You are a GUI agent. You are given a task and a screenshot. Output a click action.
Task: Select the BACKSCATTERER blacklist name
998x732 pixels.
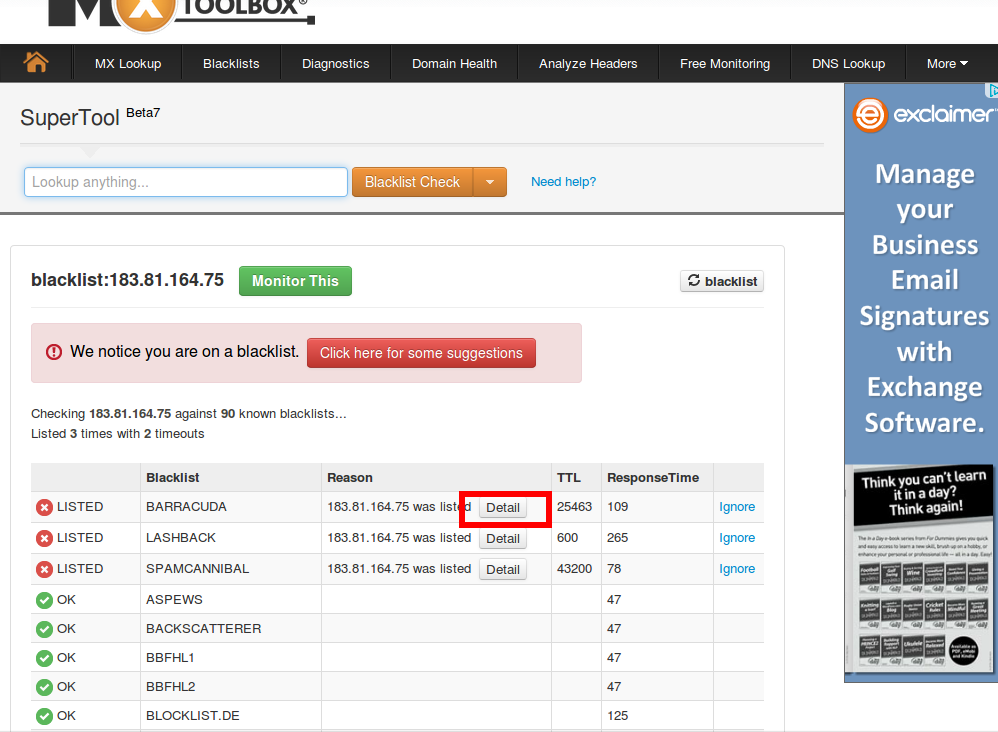tap(204, 629)
